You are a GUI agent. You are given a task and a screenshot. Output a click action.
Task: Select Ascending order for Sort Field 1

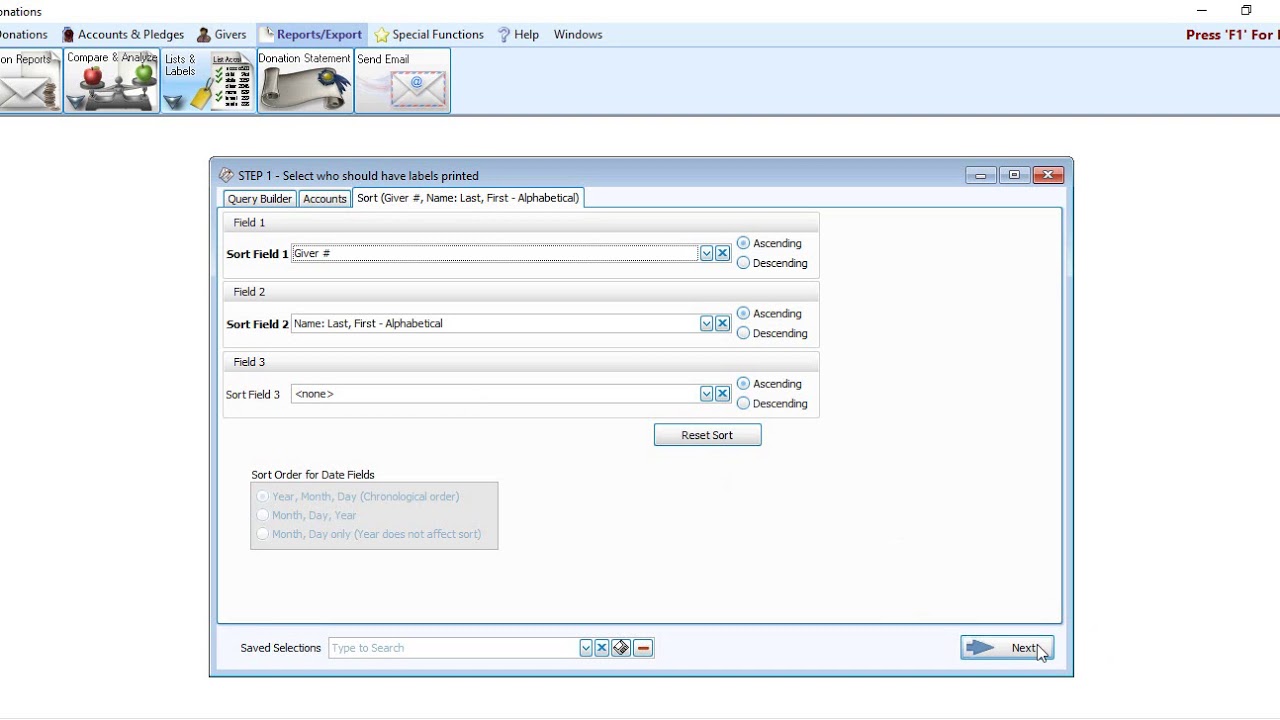point(743,243)
